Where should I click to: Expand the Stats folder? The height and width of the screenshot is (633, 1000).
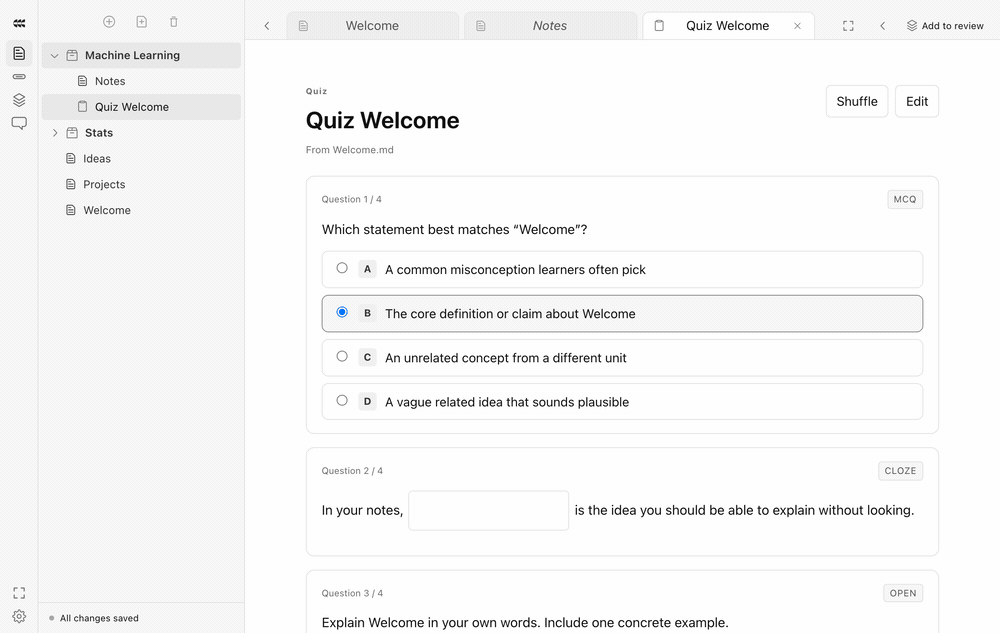pyautogui.click(x=55, y=133)
